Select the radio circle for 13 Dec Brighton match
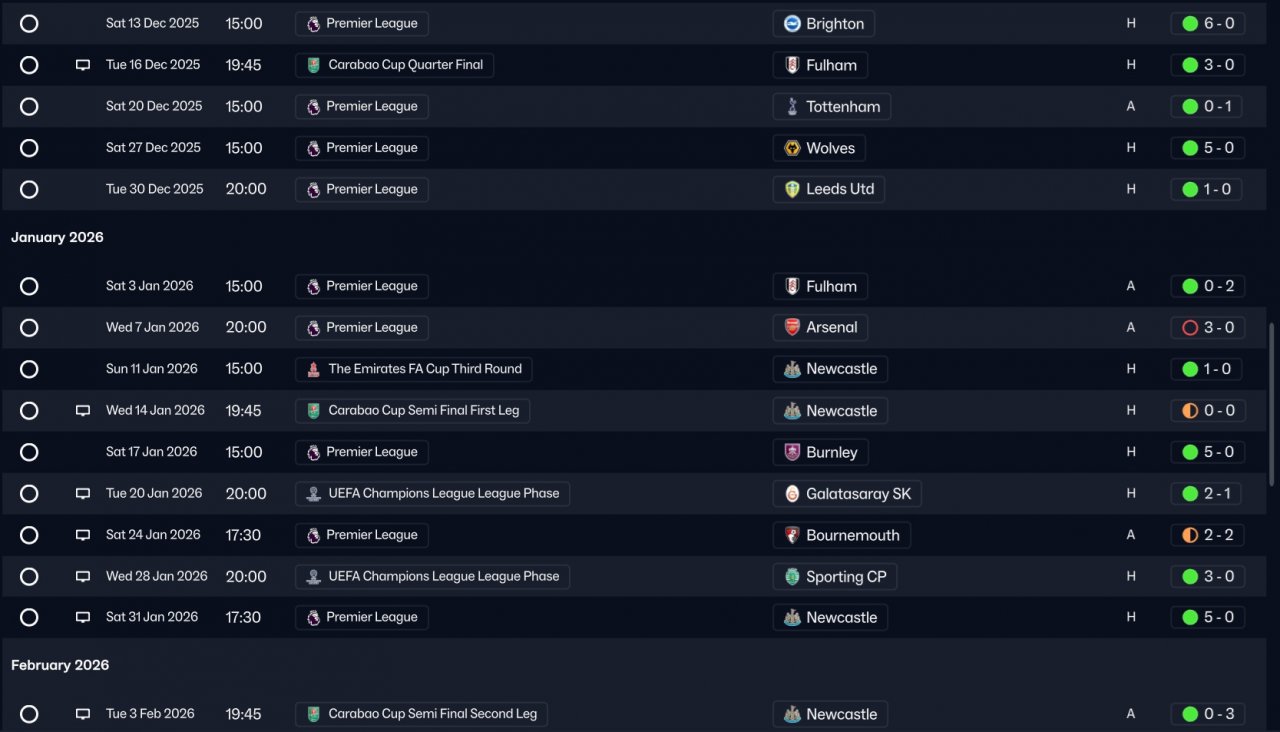 (x=29, y=24)
